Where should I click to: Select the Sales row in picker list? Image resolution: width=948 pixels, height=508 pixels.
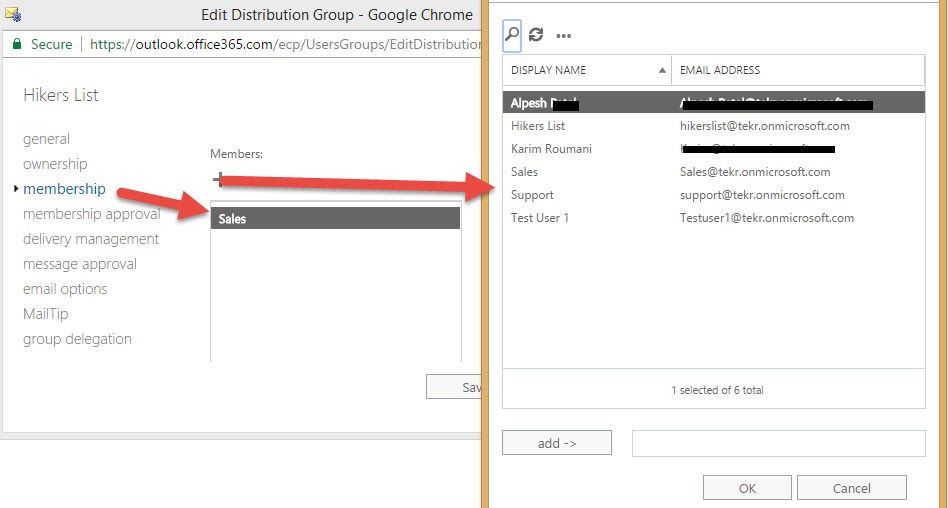(713, 172)
